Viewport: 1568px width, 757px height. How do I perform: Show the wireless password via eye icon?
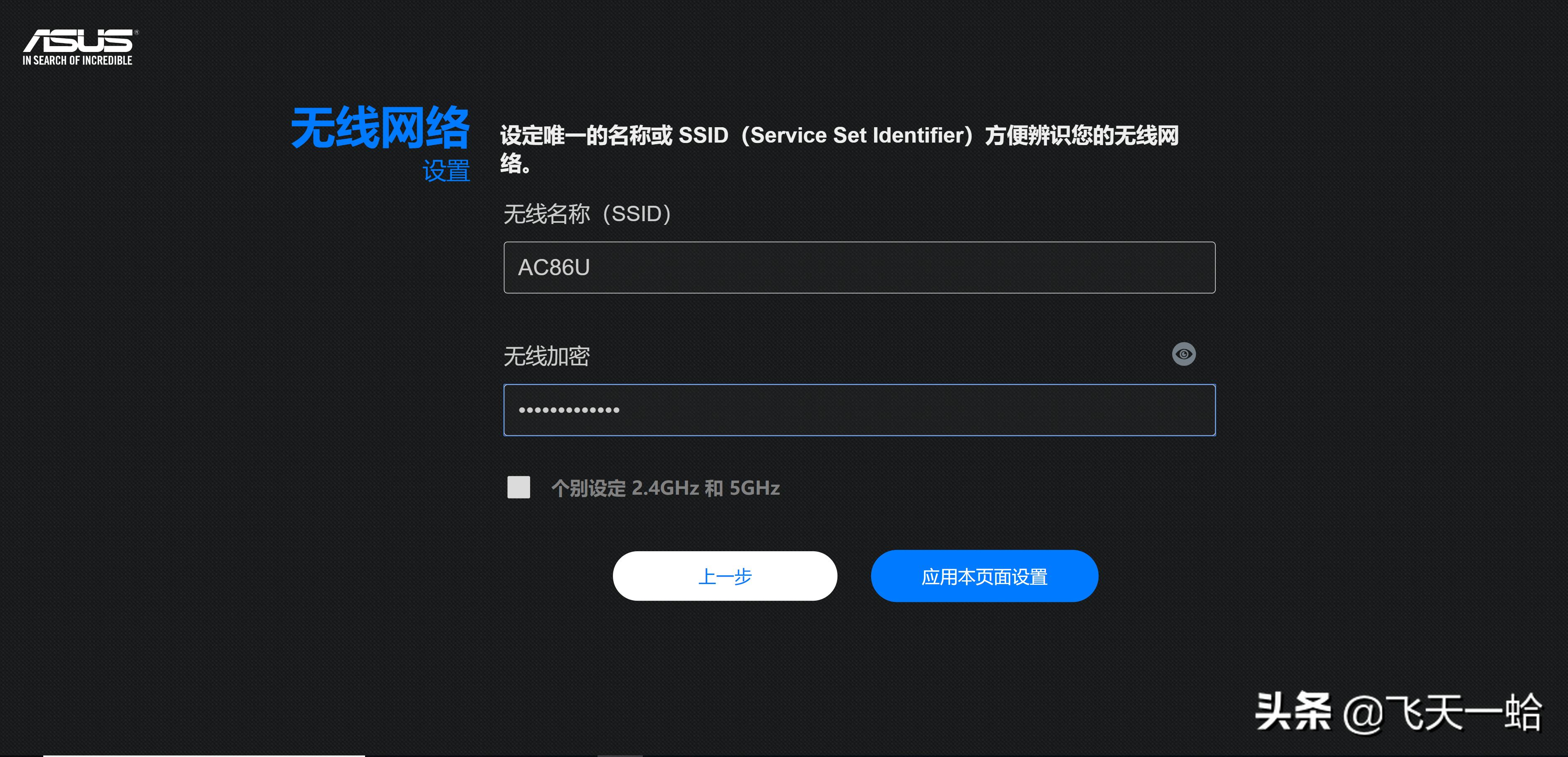pyautogui.click(x=1184, y=353)
